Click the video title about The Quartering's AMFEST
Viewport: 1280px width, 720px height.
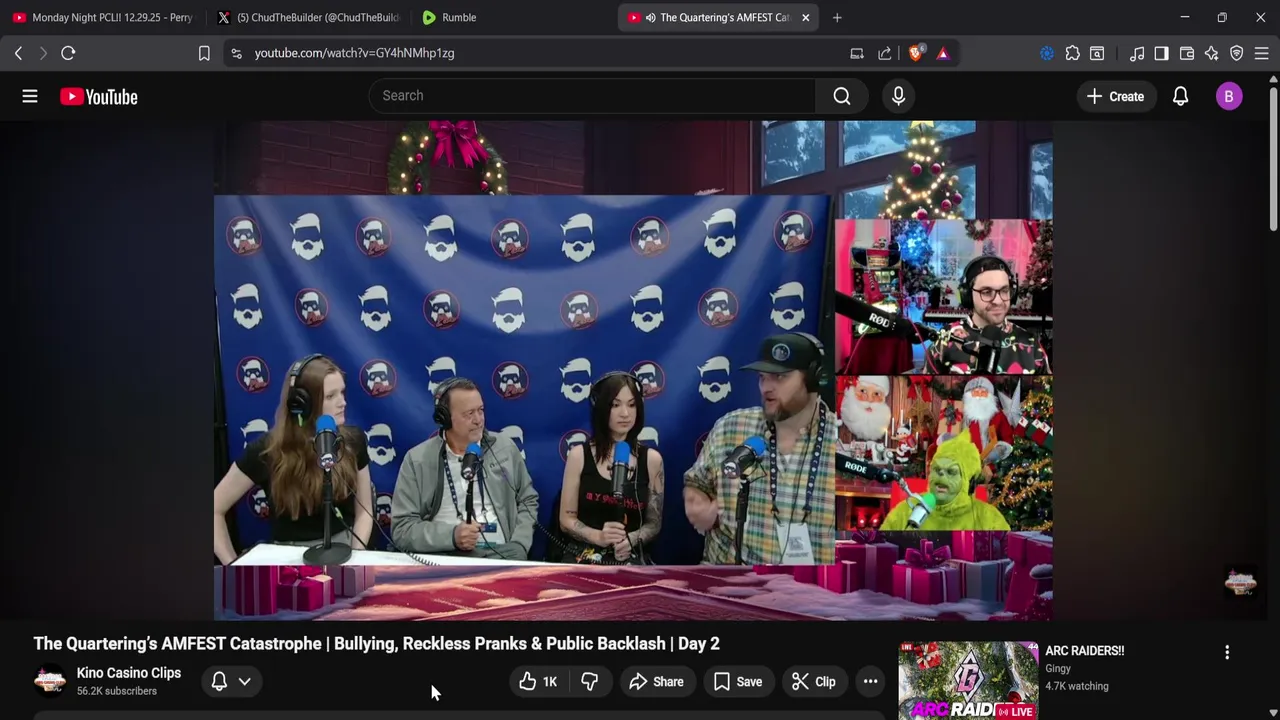pos(376,644)
